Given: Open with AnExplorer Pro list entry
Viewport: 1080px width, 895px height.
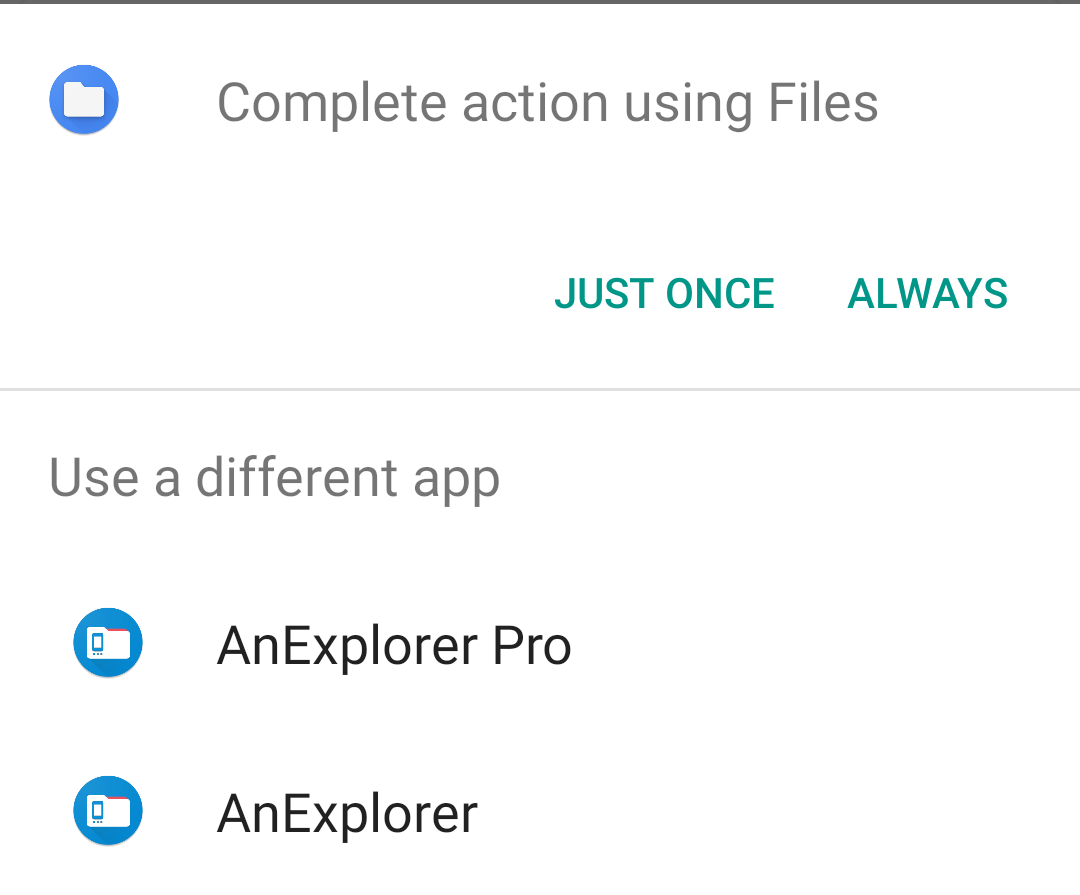Looking at the screenshot, I should 540,645.
